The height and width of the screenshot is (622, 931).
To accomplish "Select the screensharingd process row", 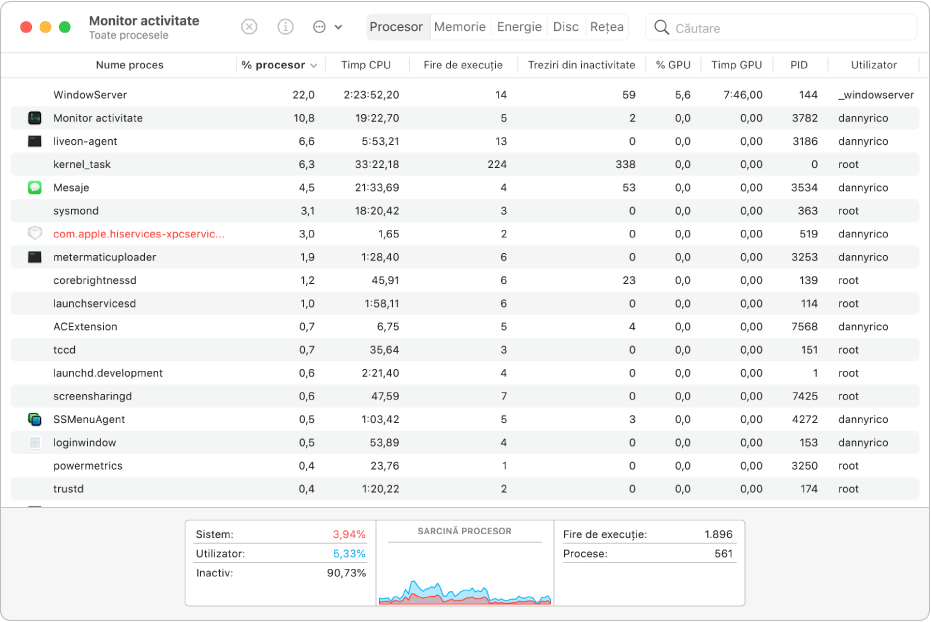I will tap(465, 396).
